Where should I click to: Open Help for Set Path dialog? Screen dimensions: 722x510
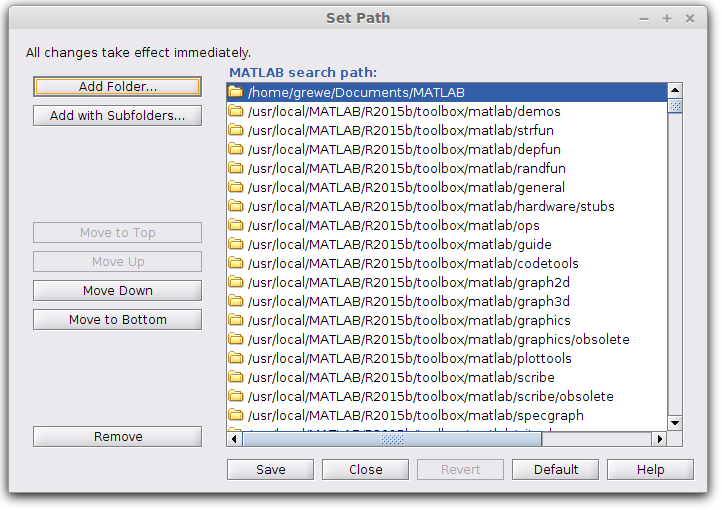[650, 469]
